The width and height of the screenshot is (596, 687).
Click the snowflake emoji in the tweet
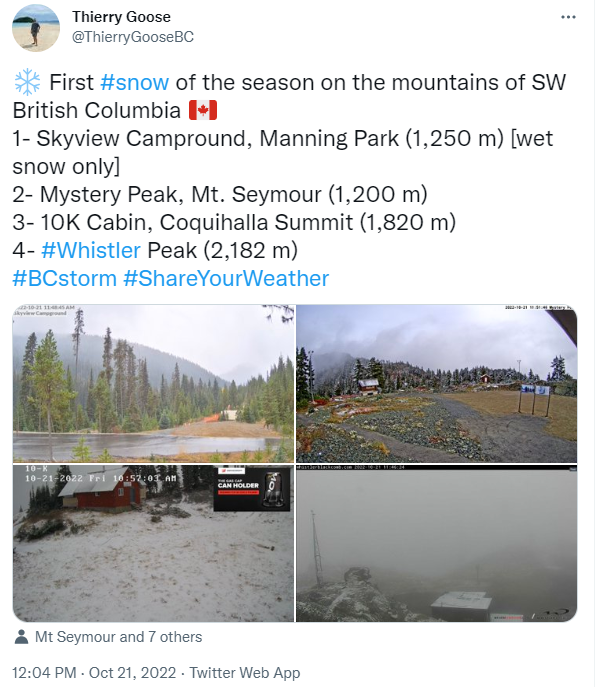[x=27, y=82]
